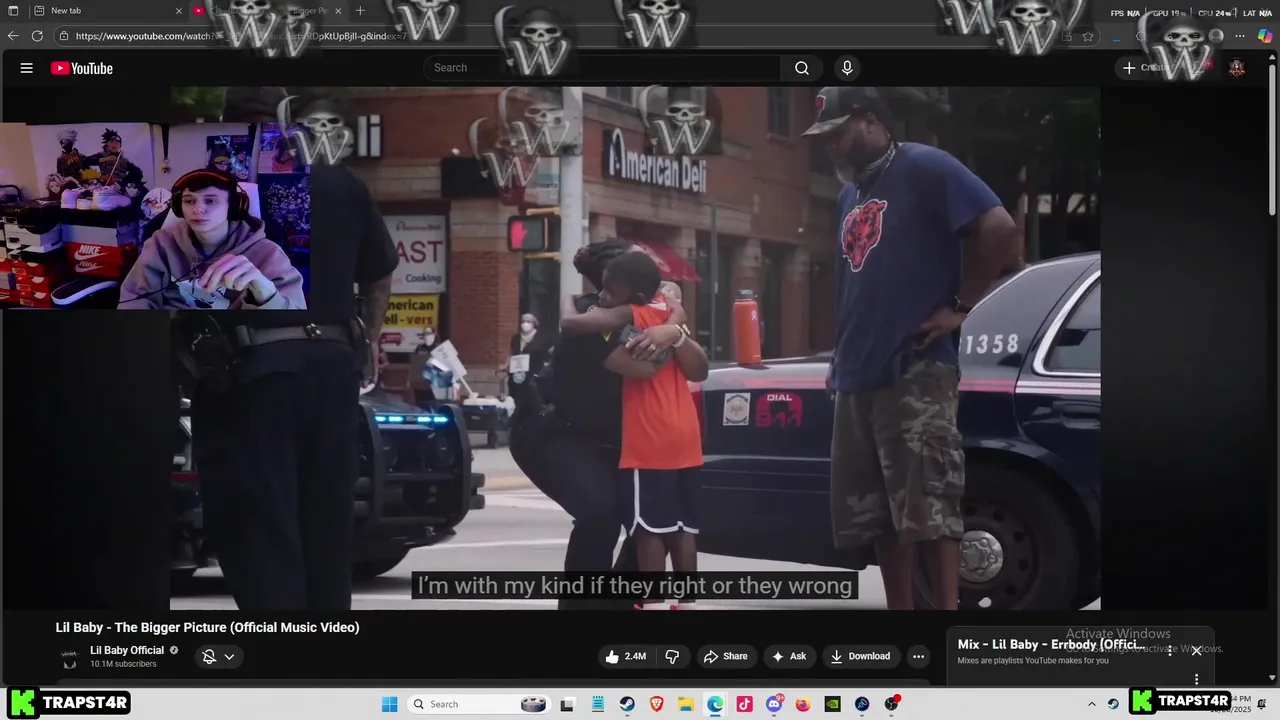Open Mix - Lil Baby - Errbody playlist title
Viewport: 1280px width, 720px height.
point(1051,645)
